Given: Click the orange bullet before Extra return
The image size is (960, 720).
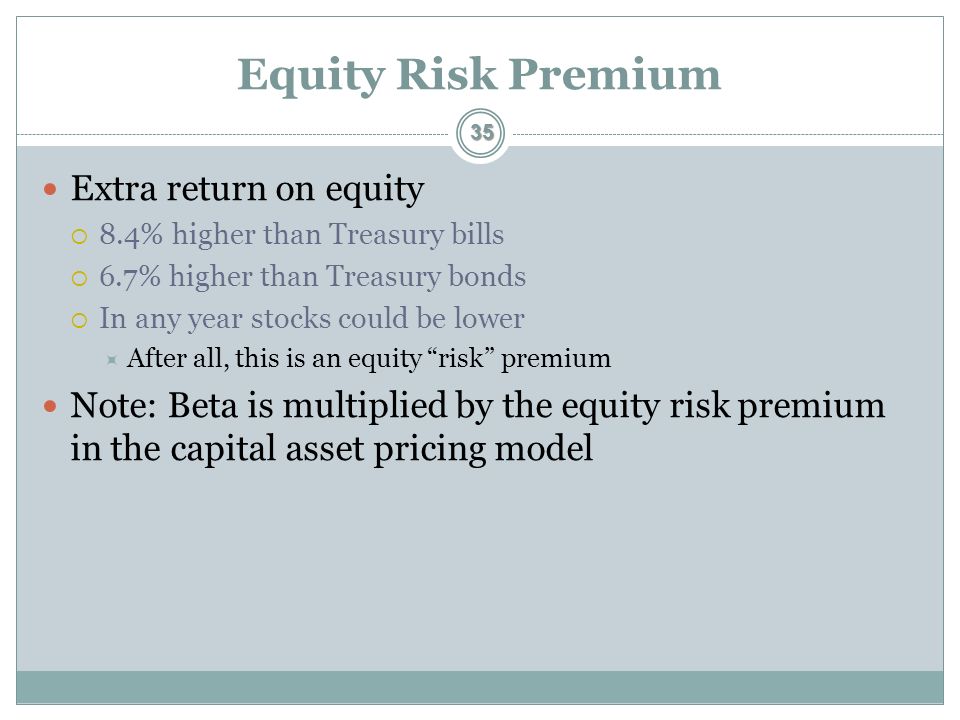Looking at the screenshot, I should click(50, 189).
